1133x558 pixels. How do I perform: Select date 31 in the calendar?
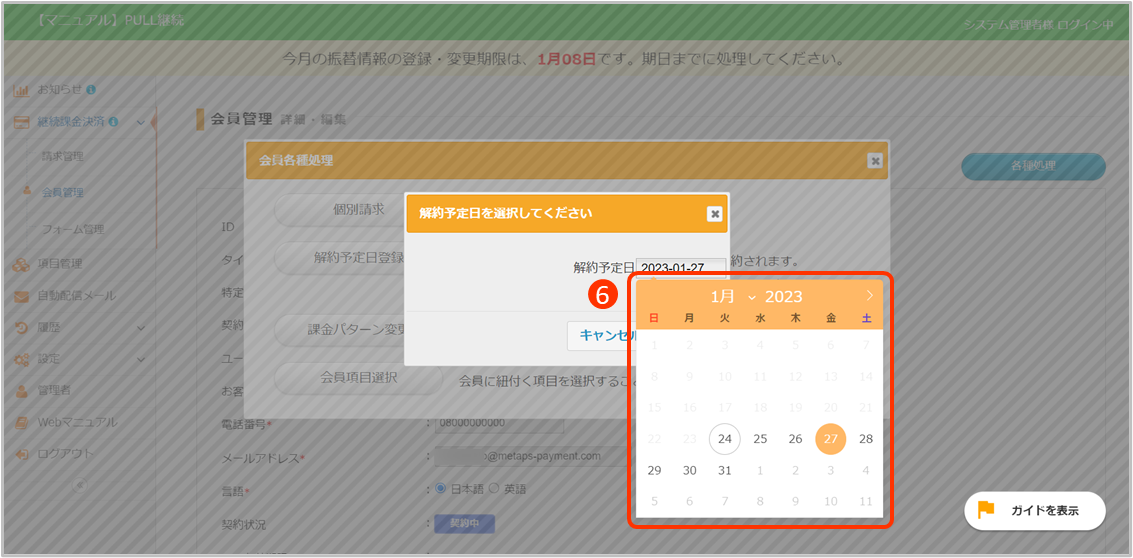point(725,470)
